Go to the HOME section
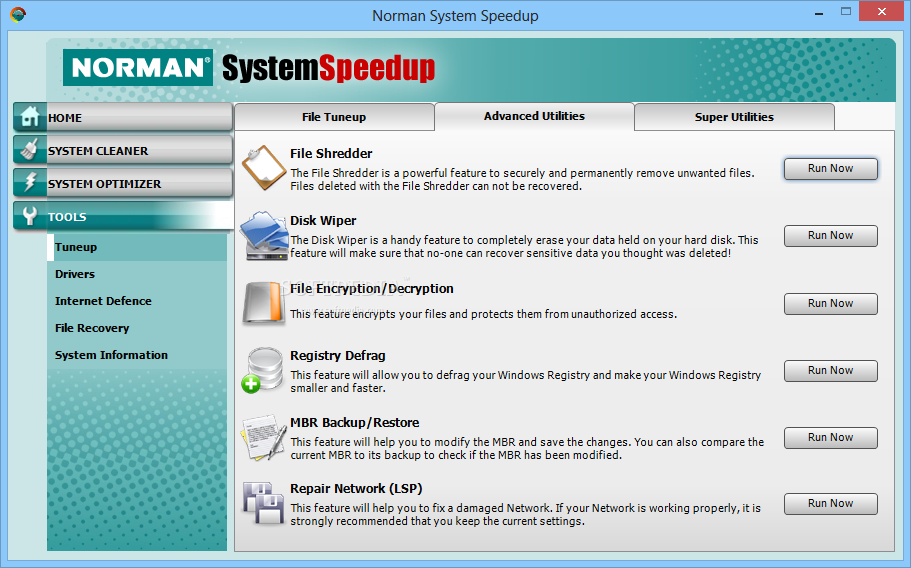The height and width of the screenshot is (568, 911). (123, 117)
